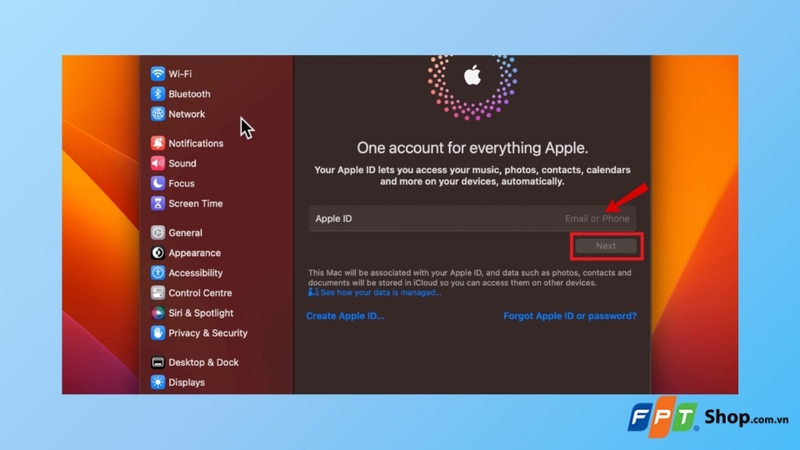Click the Network globe icon
This screenshot has height=450, width=800.
[158, 114]
